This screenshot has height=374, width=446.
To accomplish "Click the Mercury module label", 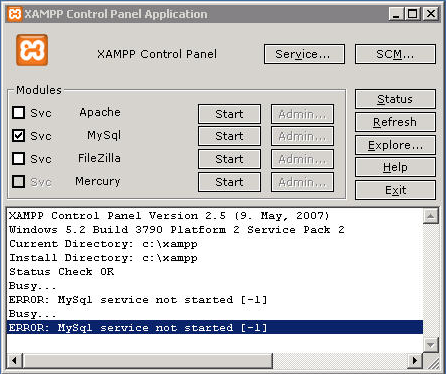I will coord(98,181).
